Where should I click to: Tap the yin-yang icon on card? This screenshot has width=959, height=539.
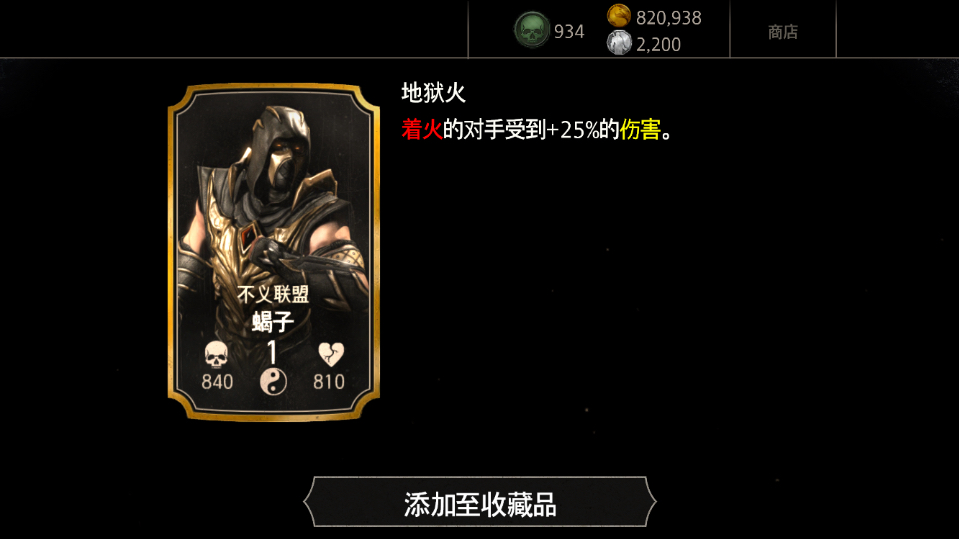pyautogui.click(x=273, y=382)
